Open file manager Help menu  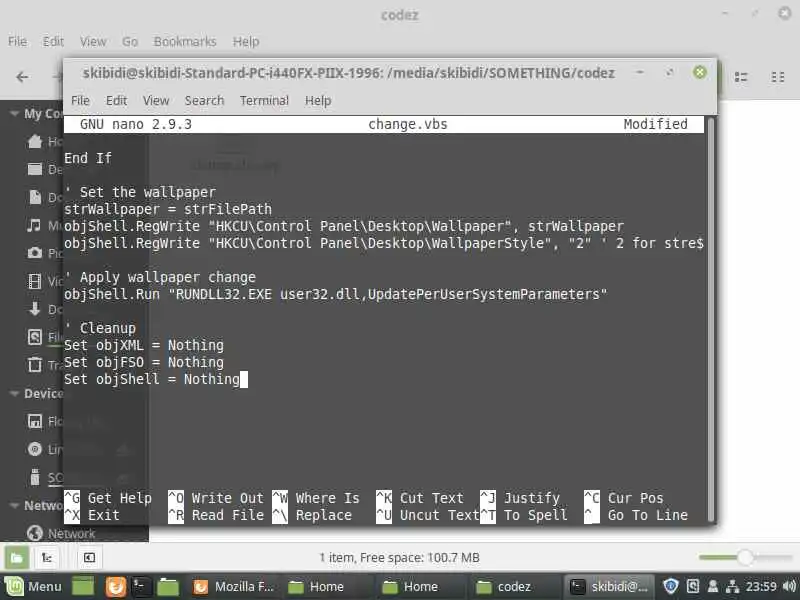246,41
